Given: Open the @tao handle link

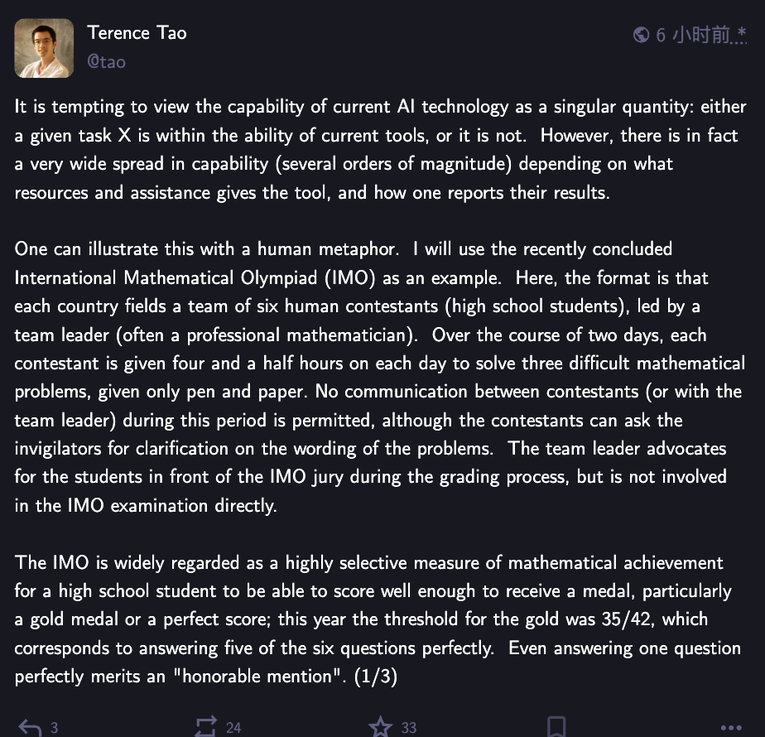Looking at the screenshot, I should [x=106, y=62].
